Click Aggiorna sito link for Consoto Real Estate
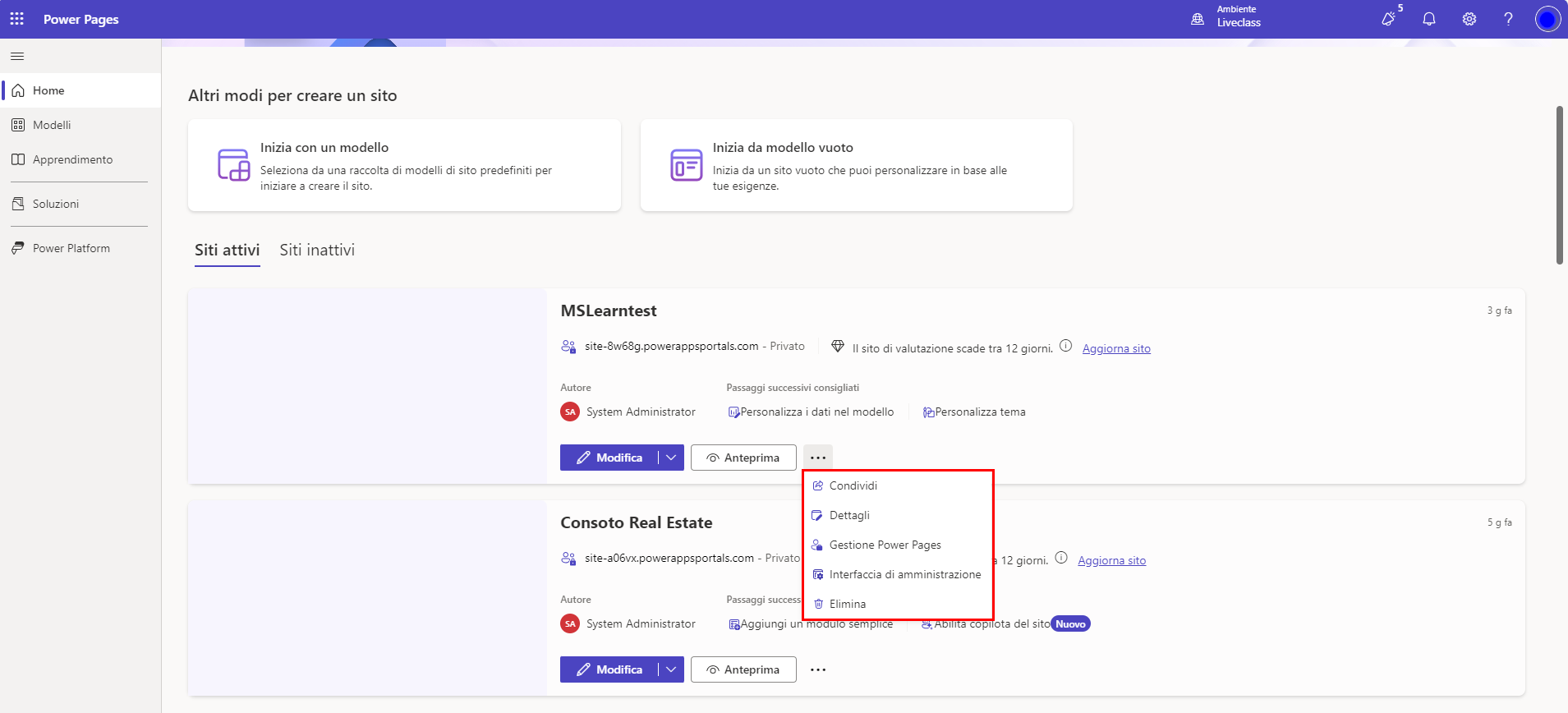The height and width of the screenshot is (713, 1568). click(x=1112, y=560)
